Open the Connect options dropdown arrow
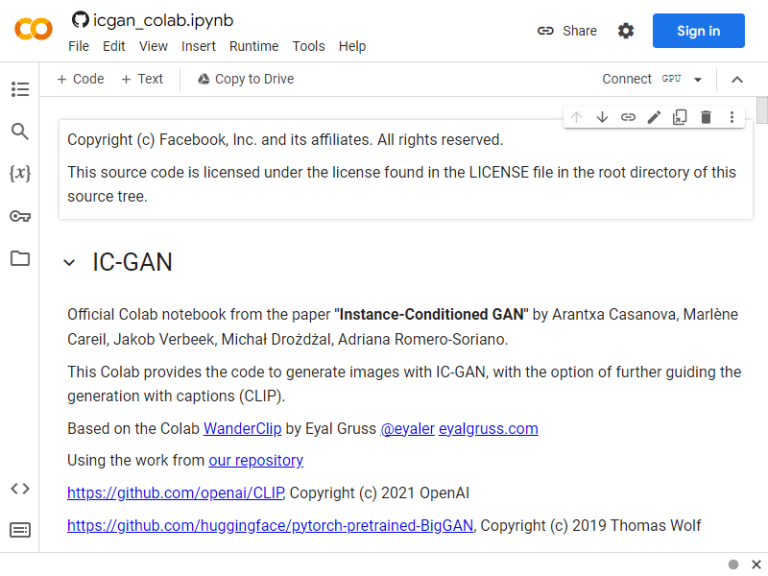 pos(698,80)
